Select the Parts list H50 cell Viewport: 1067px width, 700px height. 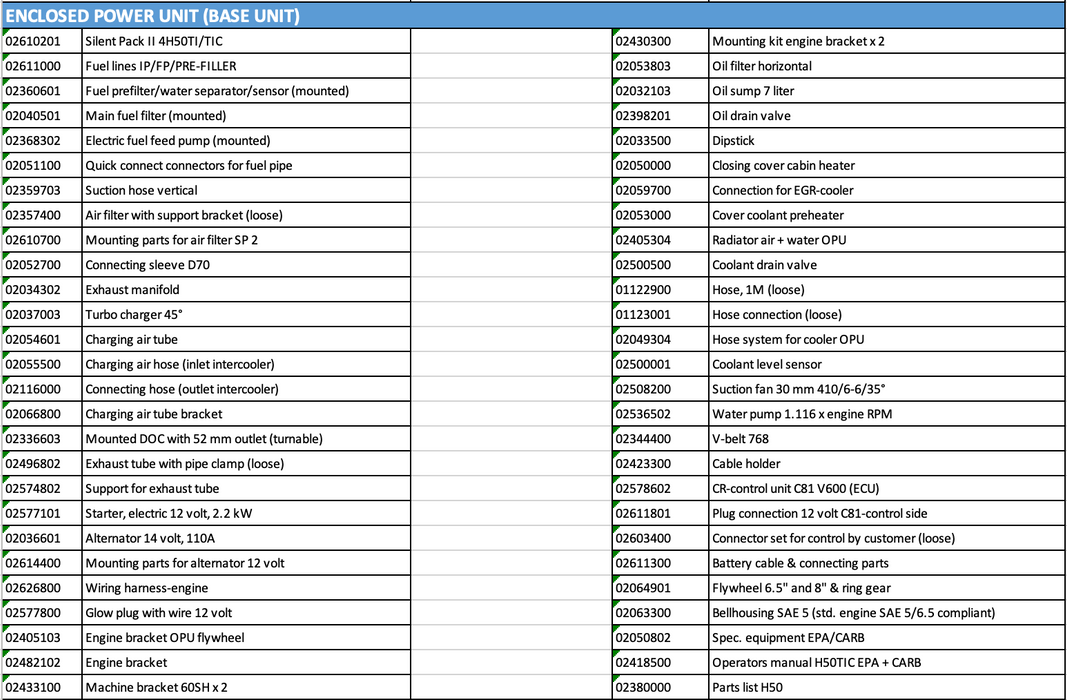pyautogui.click(x=885, y=688)
